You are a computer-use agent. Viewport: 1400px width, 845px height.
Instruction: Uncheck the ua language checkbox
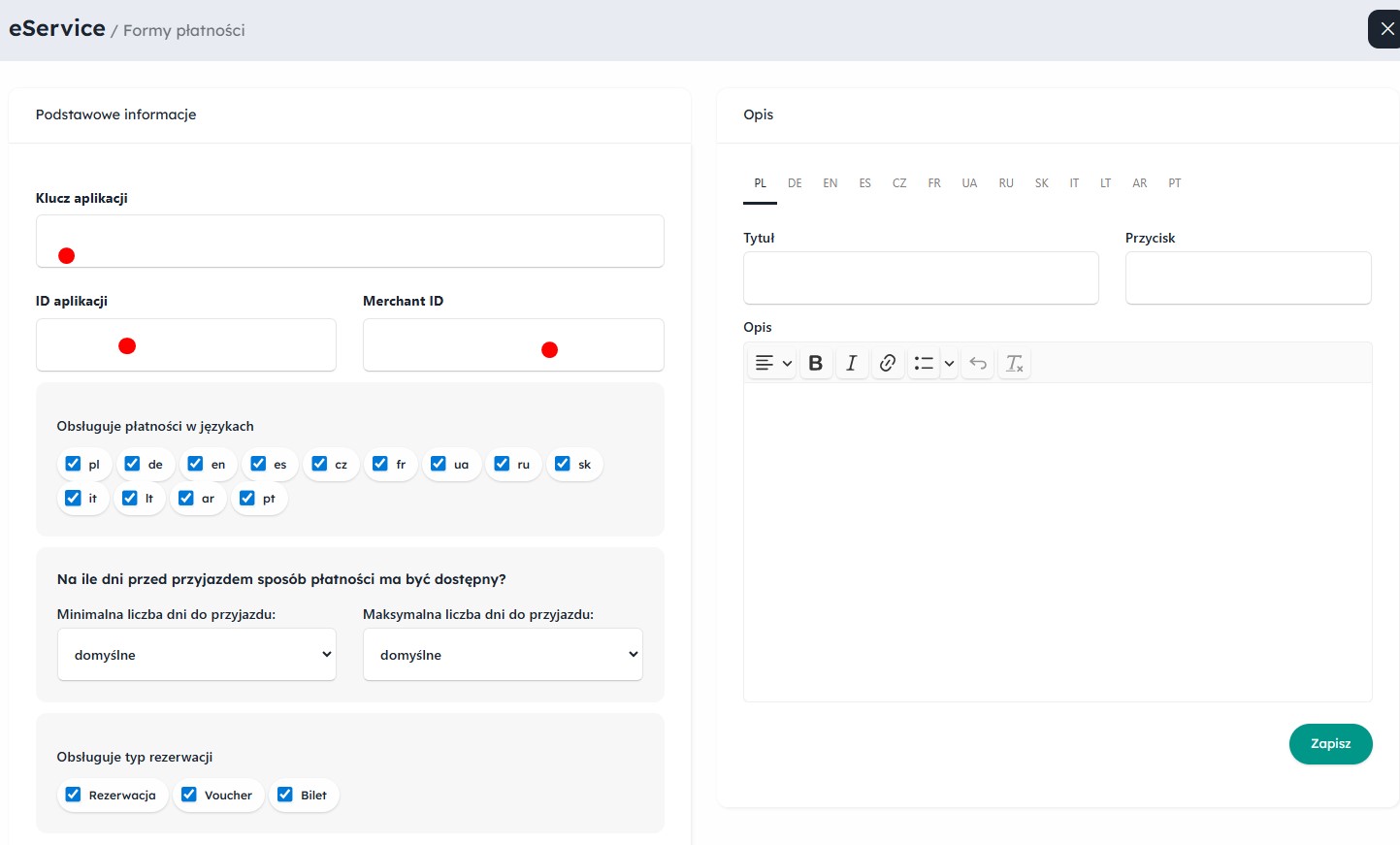tap(439, 464)
